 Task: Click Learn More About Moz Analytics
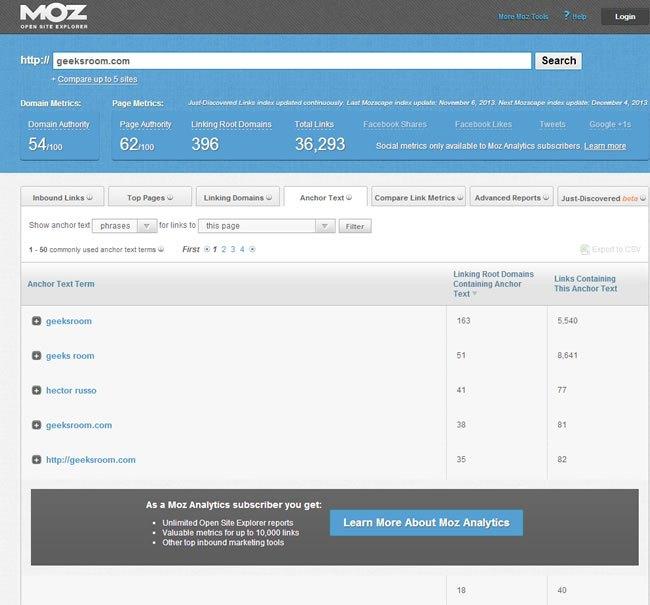coord(426,522)
